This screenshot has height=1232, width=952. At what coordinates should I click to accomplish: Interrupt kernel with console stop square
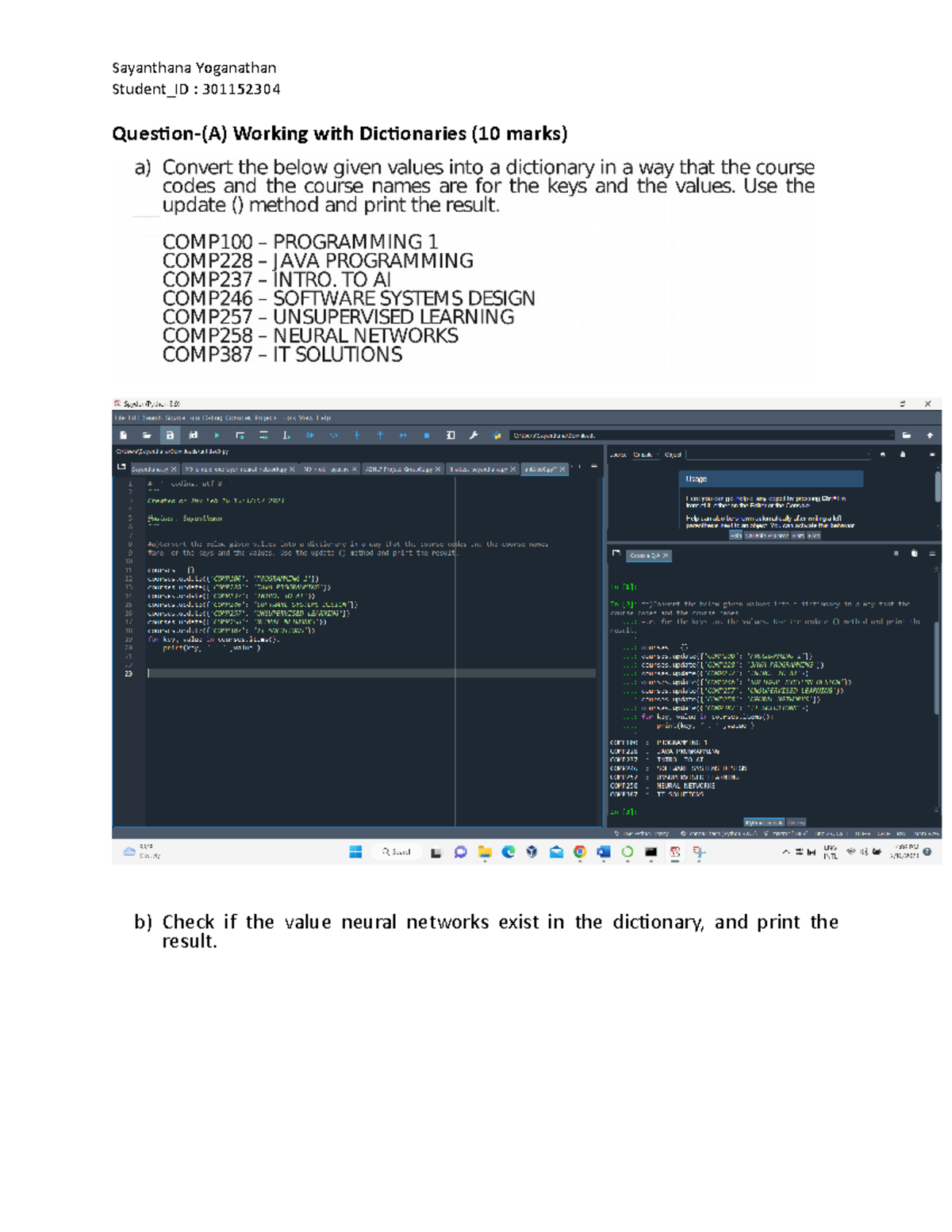coord(896,554)
